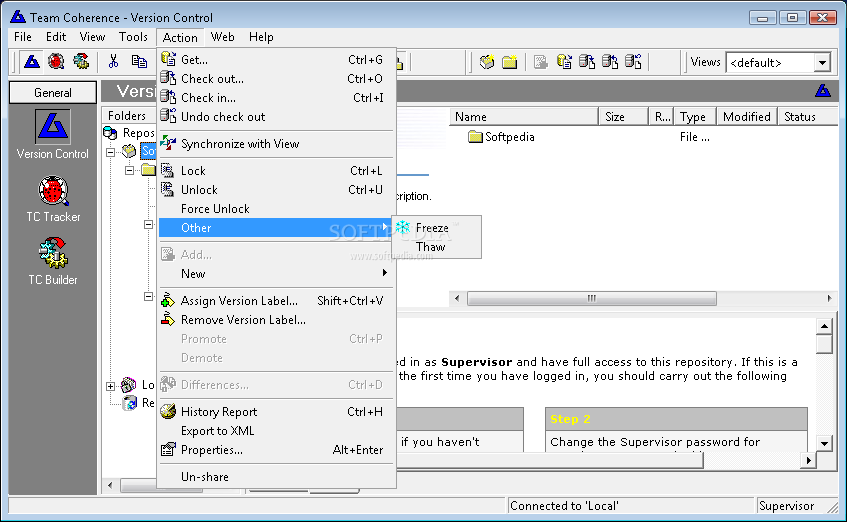
Task: Sort by the Status column header
Action: pos(808,117)
